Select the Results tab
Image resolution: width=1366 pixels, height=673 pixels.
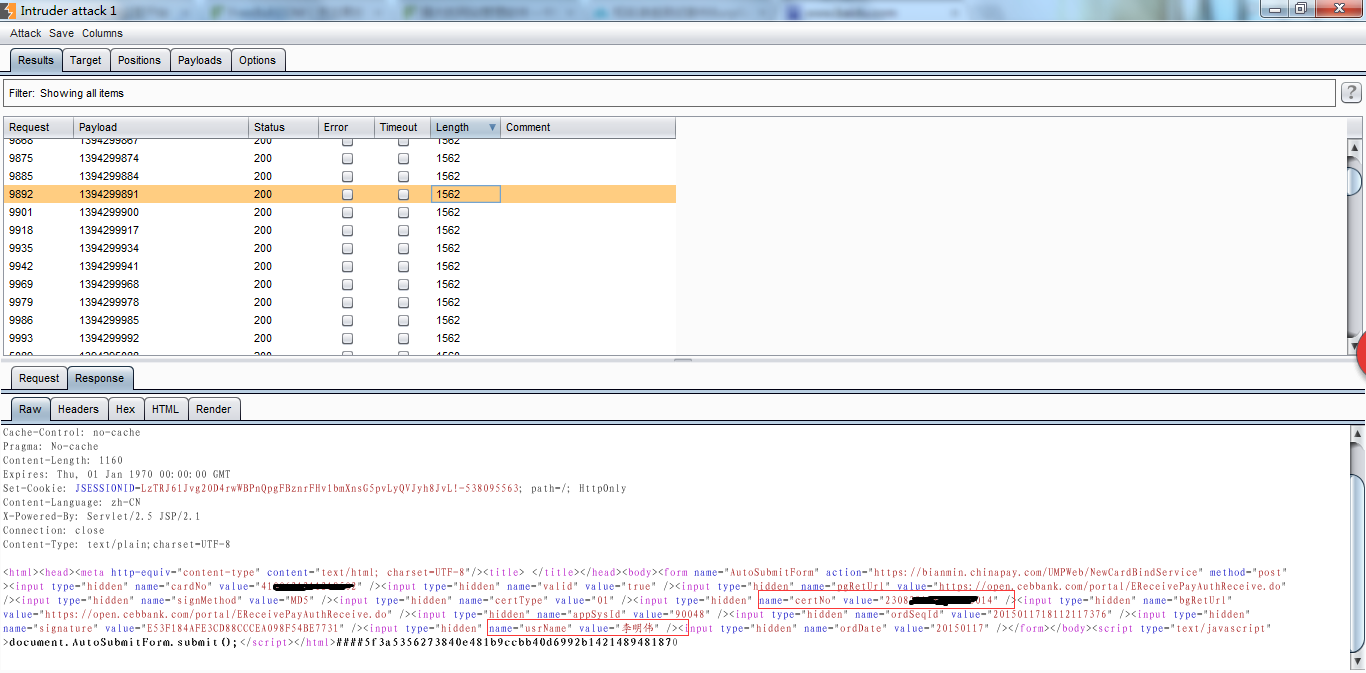coord(36,60)
